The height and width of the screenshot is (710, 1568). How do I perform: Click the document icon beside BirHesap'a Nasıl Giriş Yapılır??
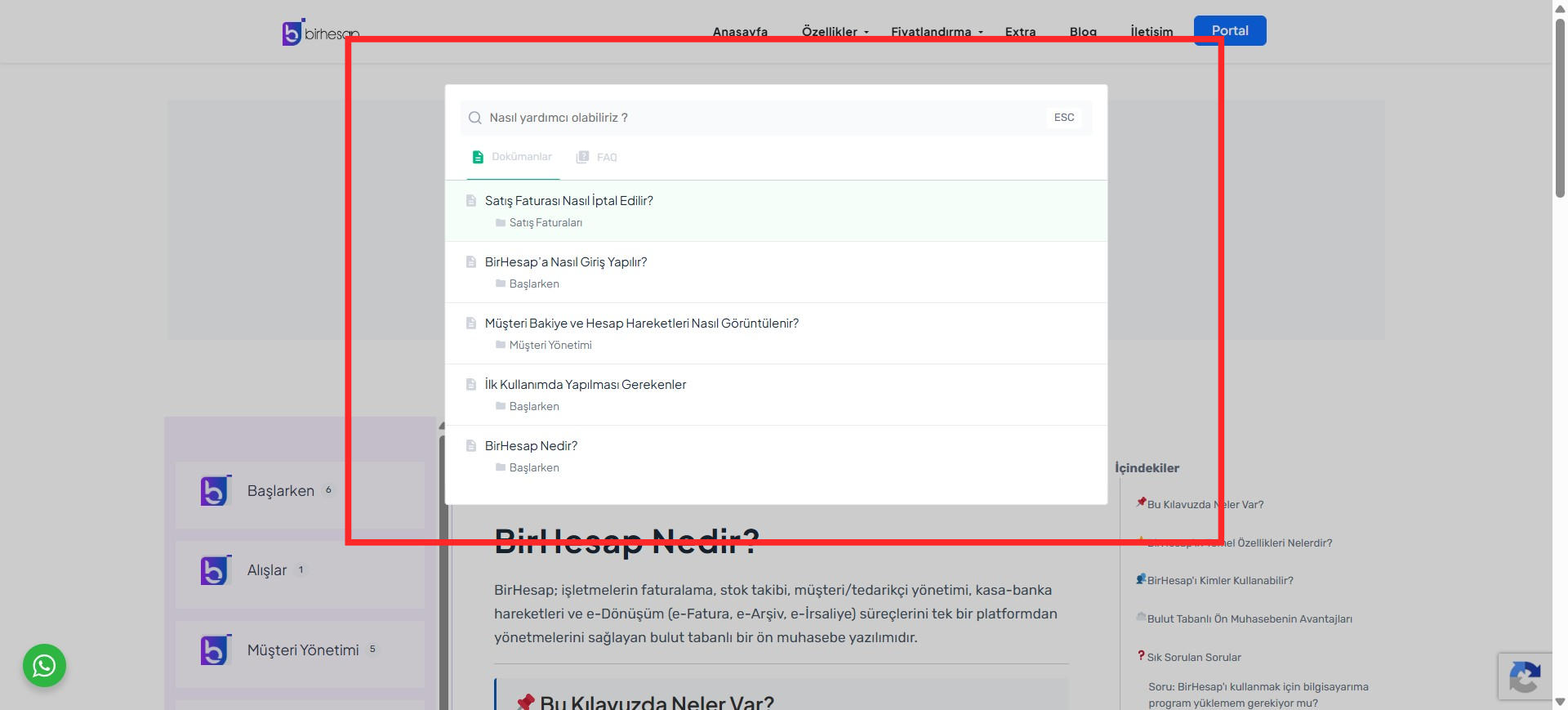[x=471, y=261]
